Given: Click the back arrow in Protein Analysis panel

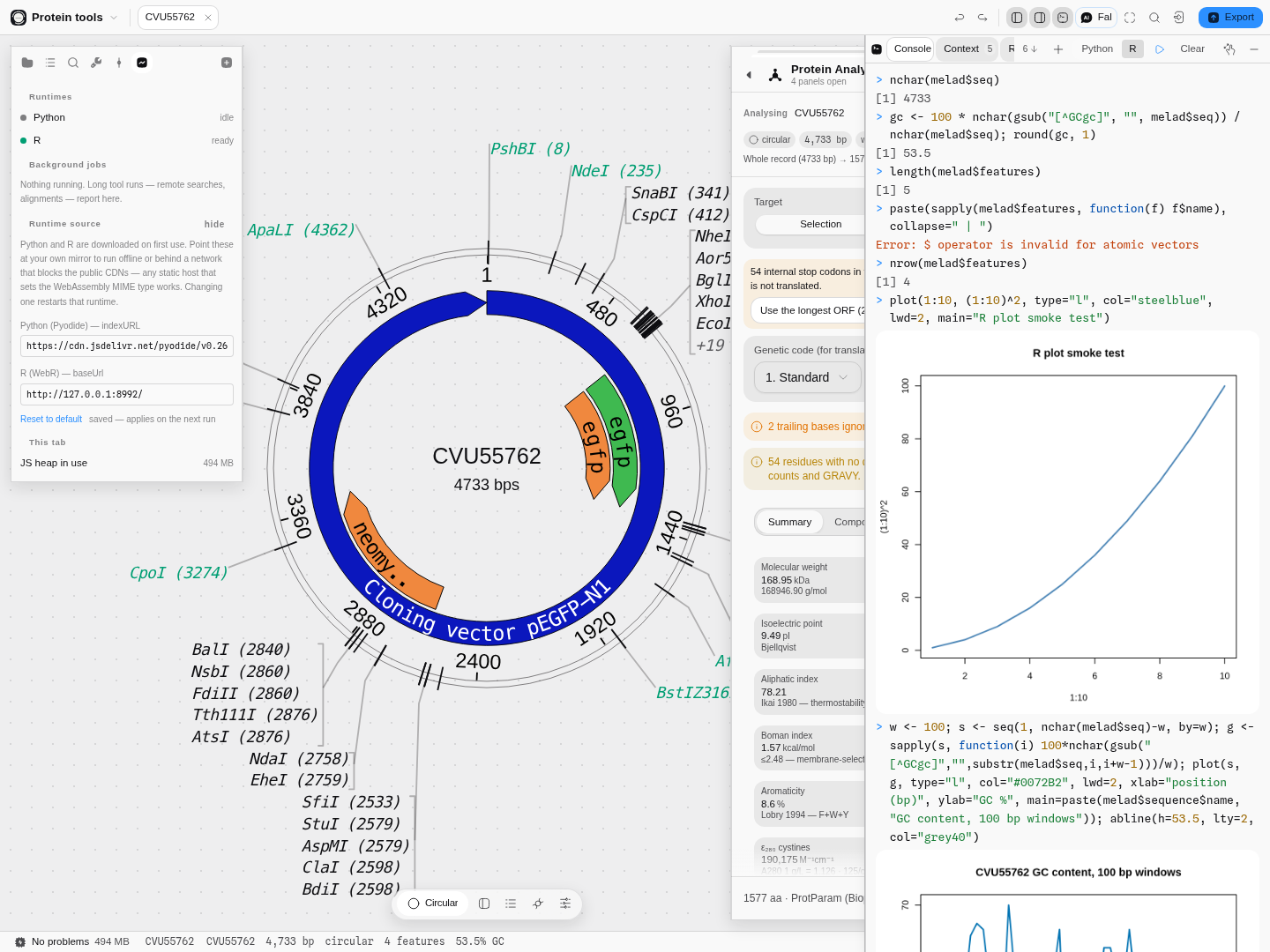Looking at the screenshot, I should [x=749, y=75].
